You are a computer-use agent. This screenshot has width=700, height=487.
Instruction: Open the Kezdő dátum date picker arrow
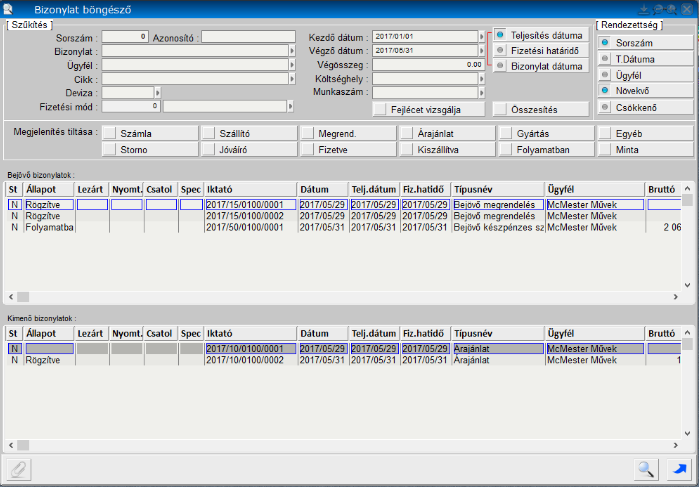point(482,36)
